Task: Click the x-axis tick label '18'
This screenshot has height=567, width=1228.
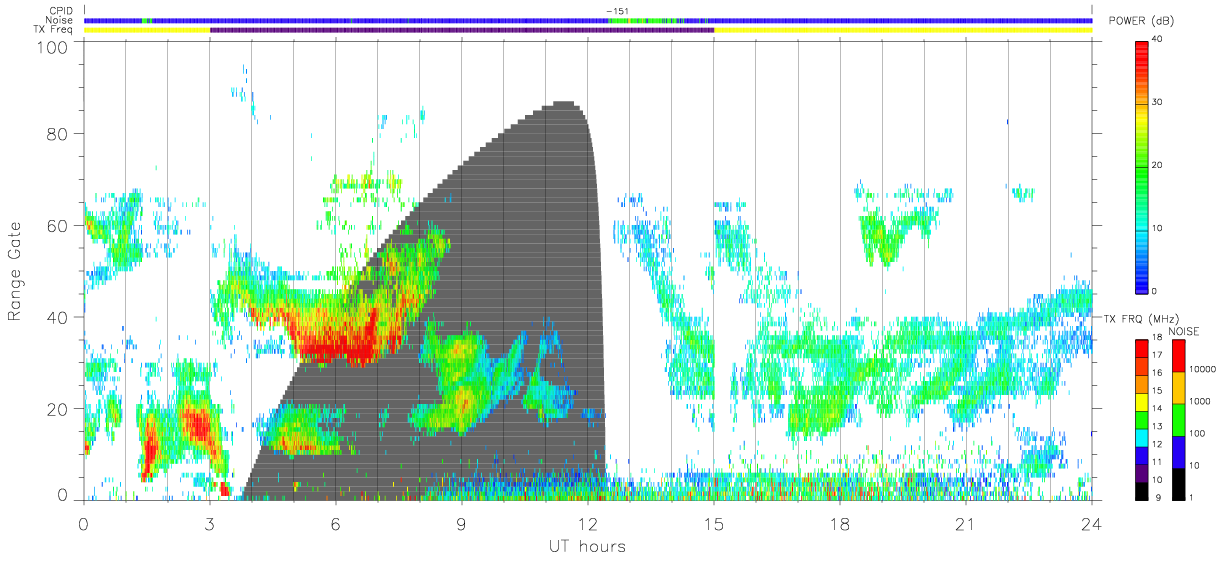Action: click(840, 523)
